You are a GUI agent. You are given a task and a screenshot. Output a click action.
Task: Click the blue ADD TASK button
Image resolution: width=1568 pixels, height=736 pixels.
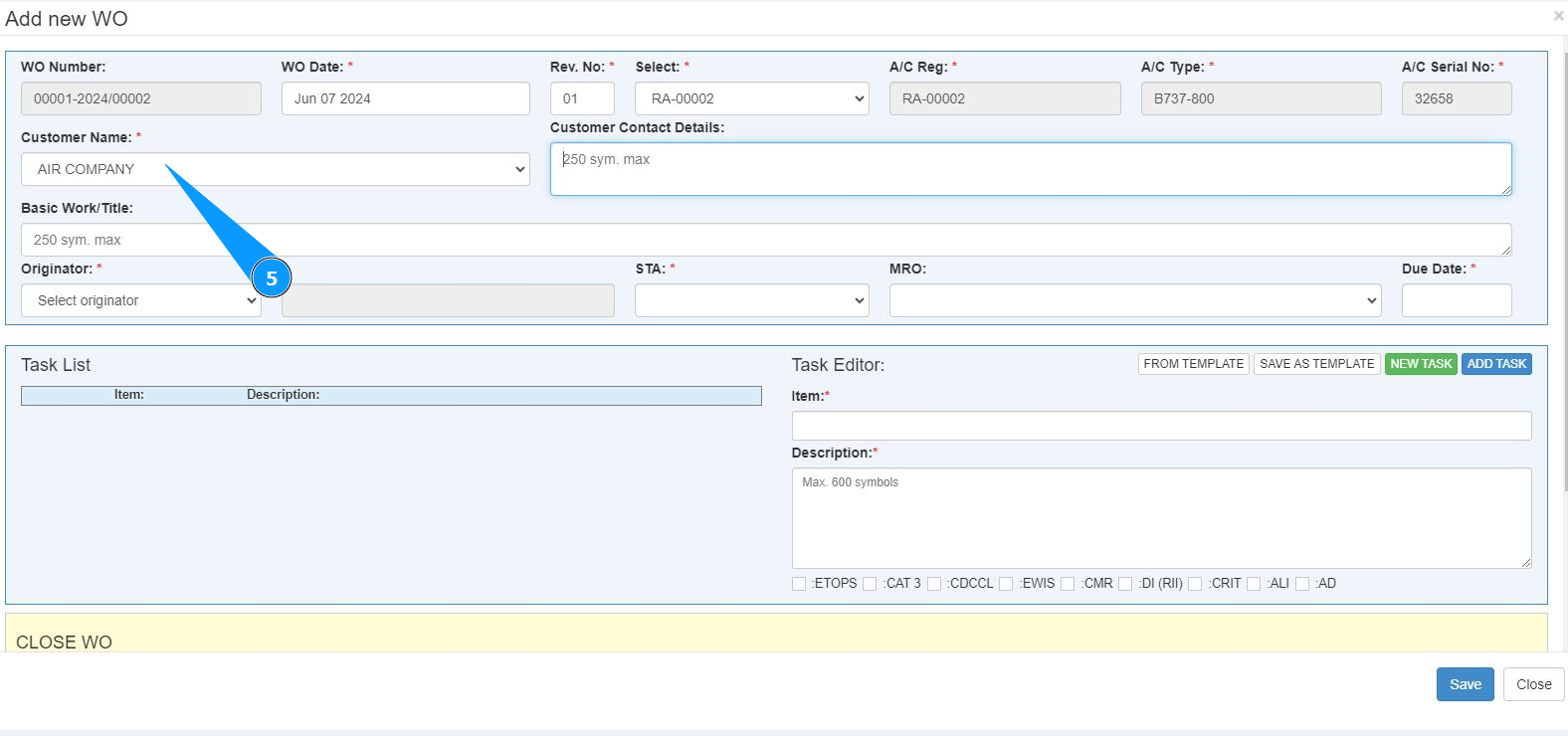[1496, 364]
